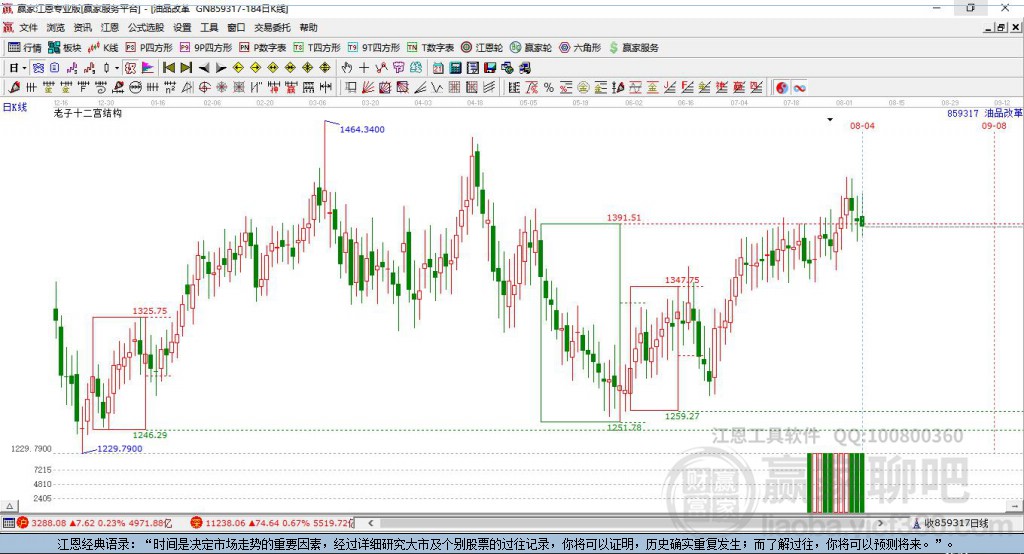Viewport: 1024px width, 554px height.
Task: Launch the 赢家轮 wheel tool
Action: click(x=531, y=48)
